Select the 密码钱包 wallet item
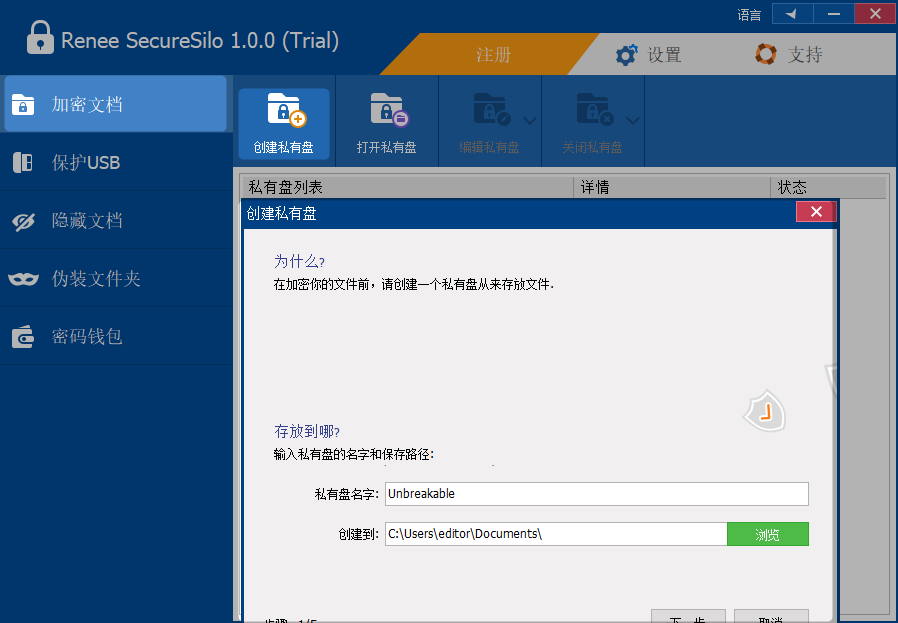 click(115, 336)
